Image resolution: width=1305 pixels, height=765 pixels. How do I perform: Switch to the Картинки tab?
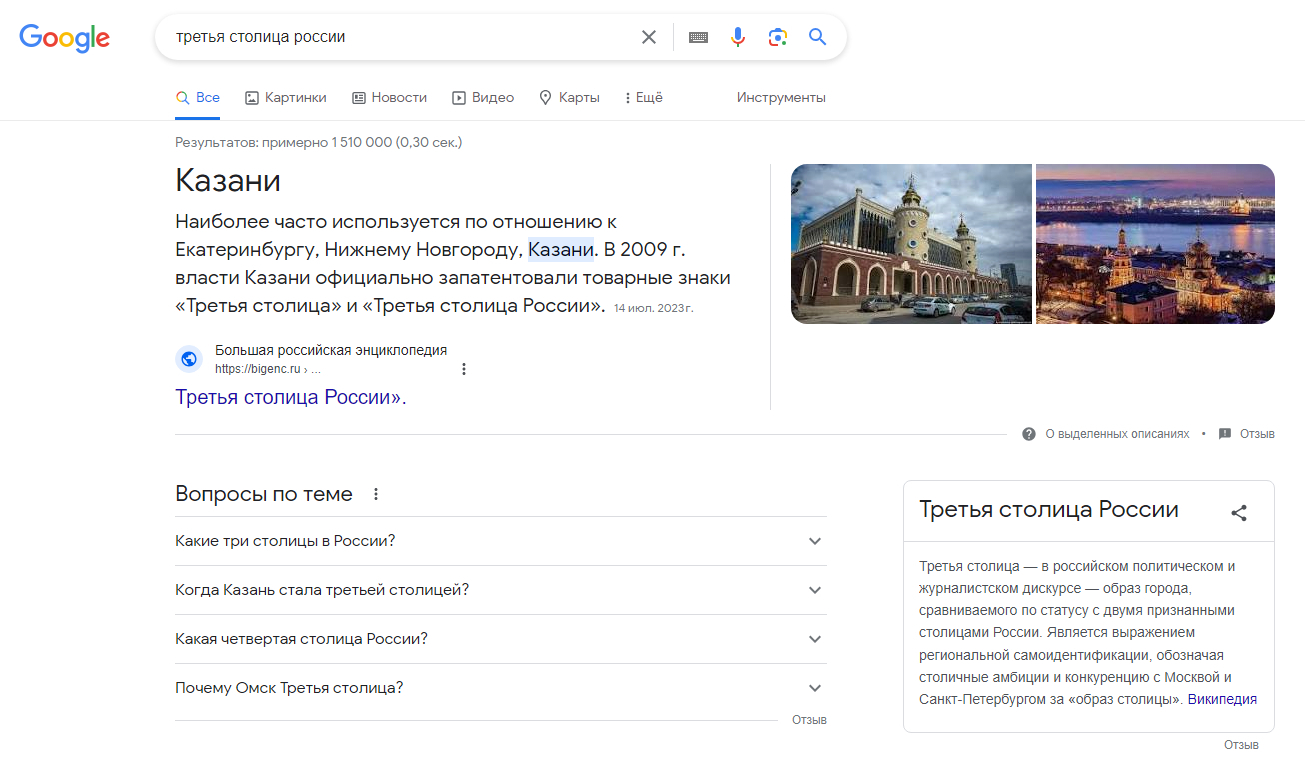pyautogui.click(x=286, y=98)
